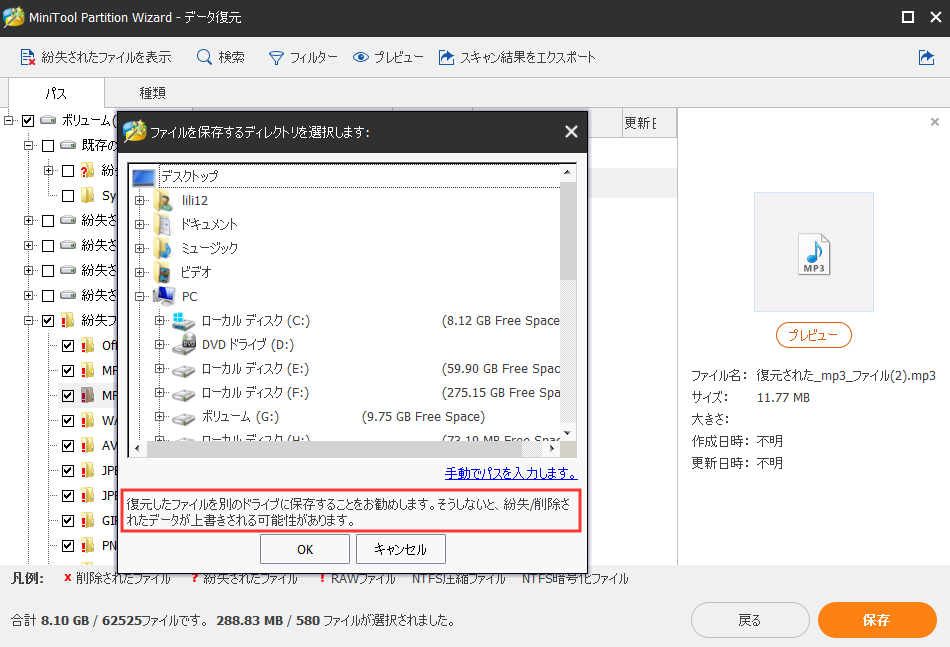Expand ローカル ディスク (C:) node

159,320
